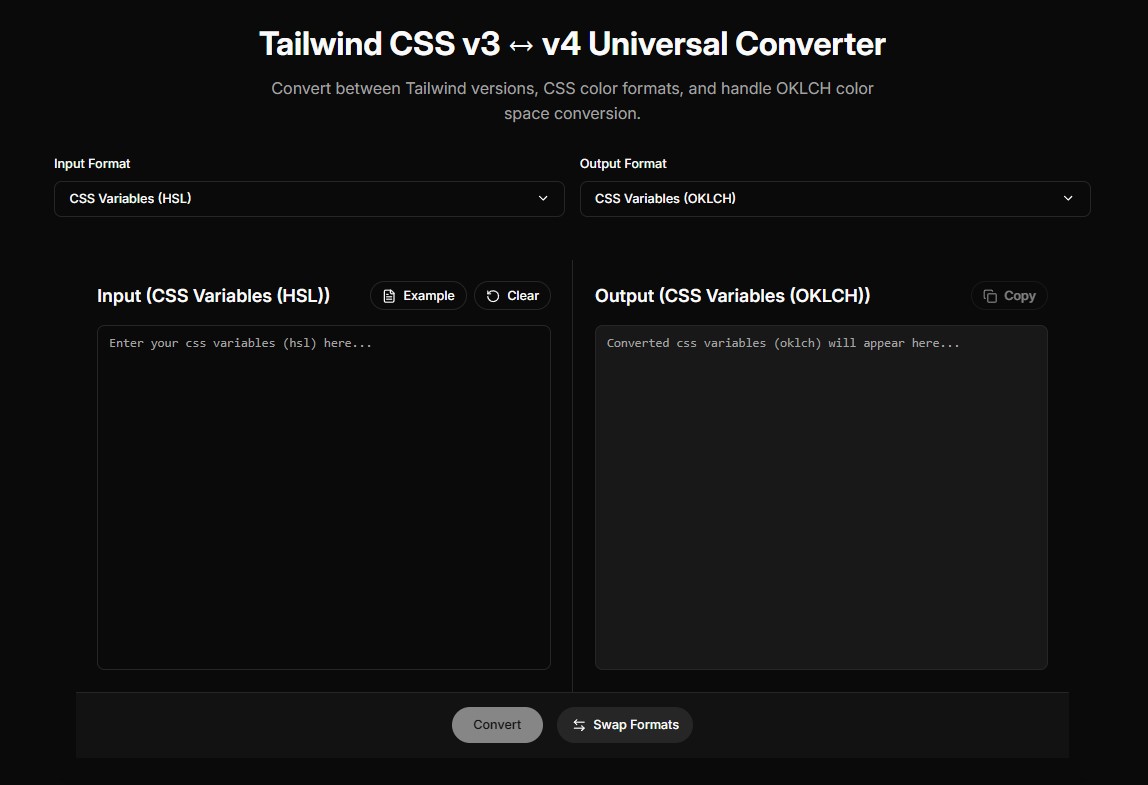Viewport: 1148px width, 785px height.
Task: Clear the input text
Action: [512, 296]
